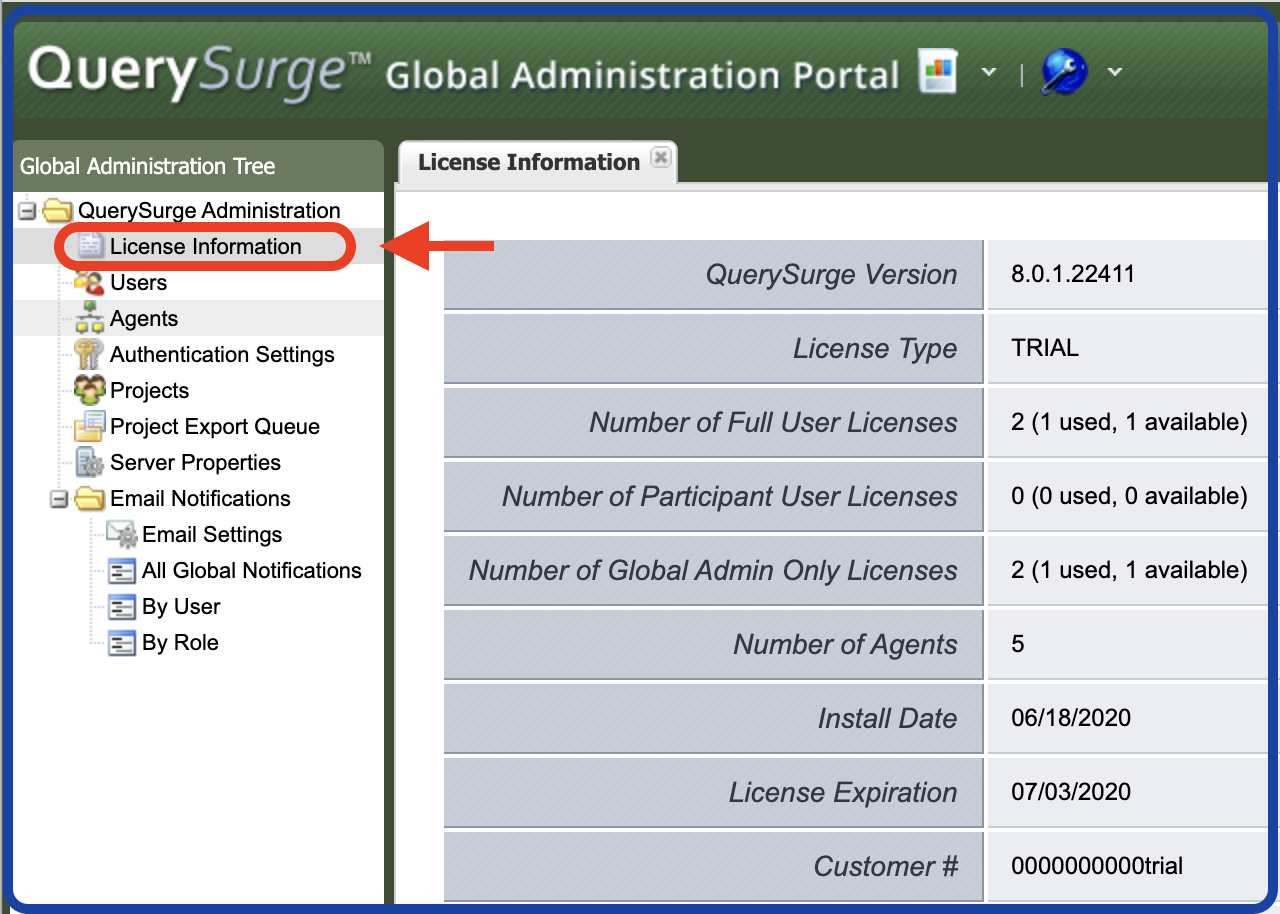Click license expiration 07/03/2020

[x=1071, y=792]
